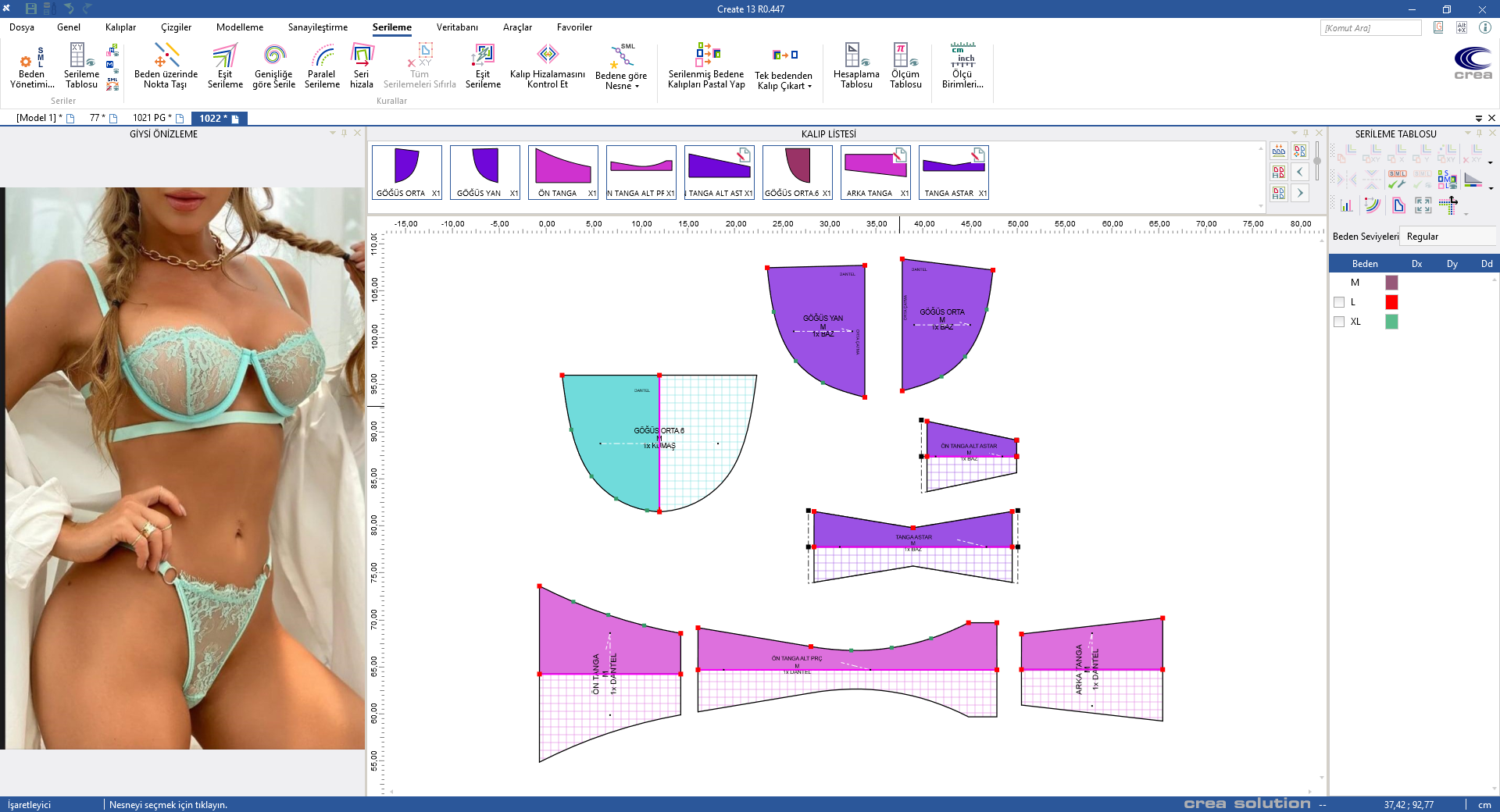Open the Modelleme ribbon tab

coord(240,27)
